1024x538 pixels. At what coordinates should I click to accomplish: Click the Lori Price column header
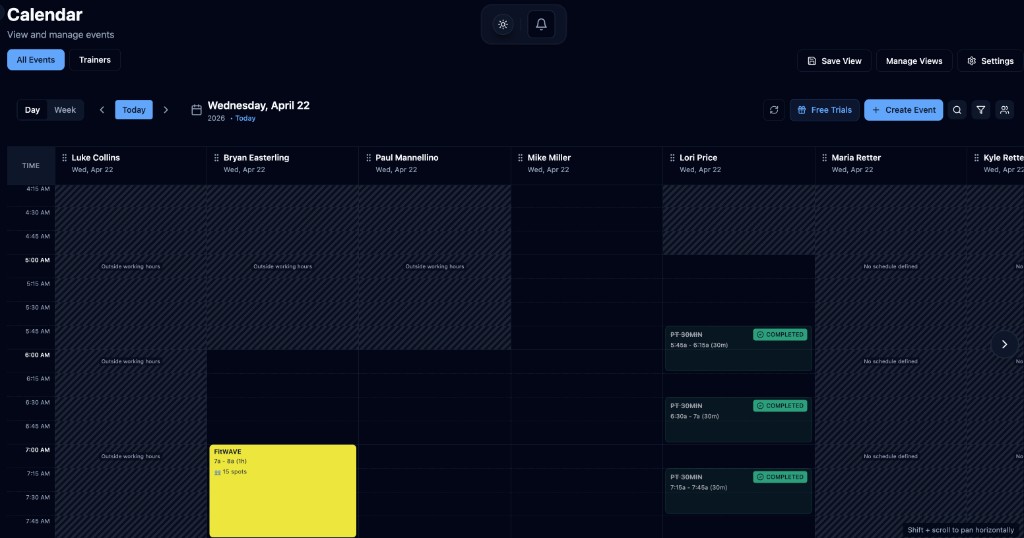739,165
